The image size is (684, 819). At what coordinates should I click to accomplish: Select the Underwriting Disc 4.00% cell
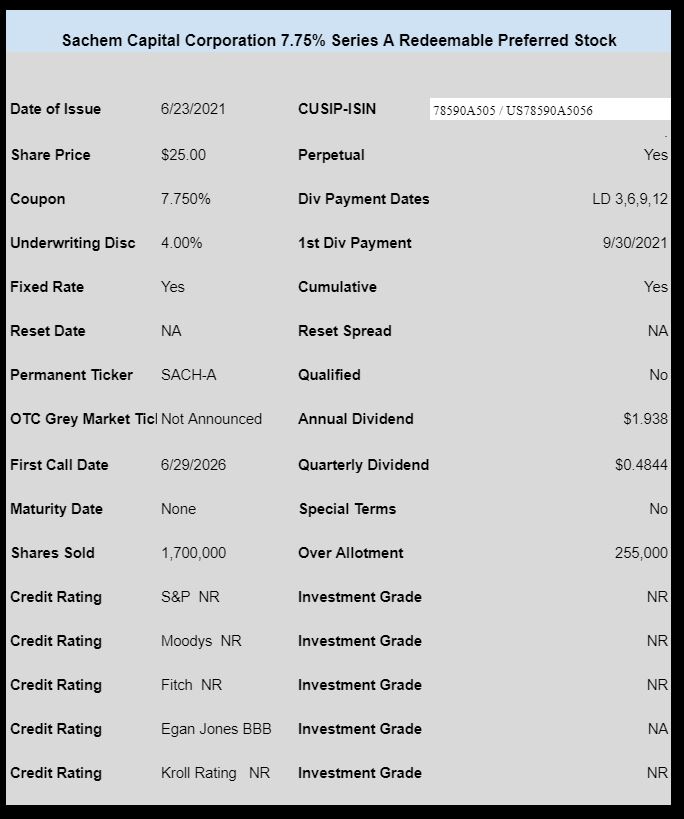point(181,242)
